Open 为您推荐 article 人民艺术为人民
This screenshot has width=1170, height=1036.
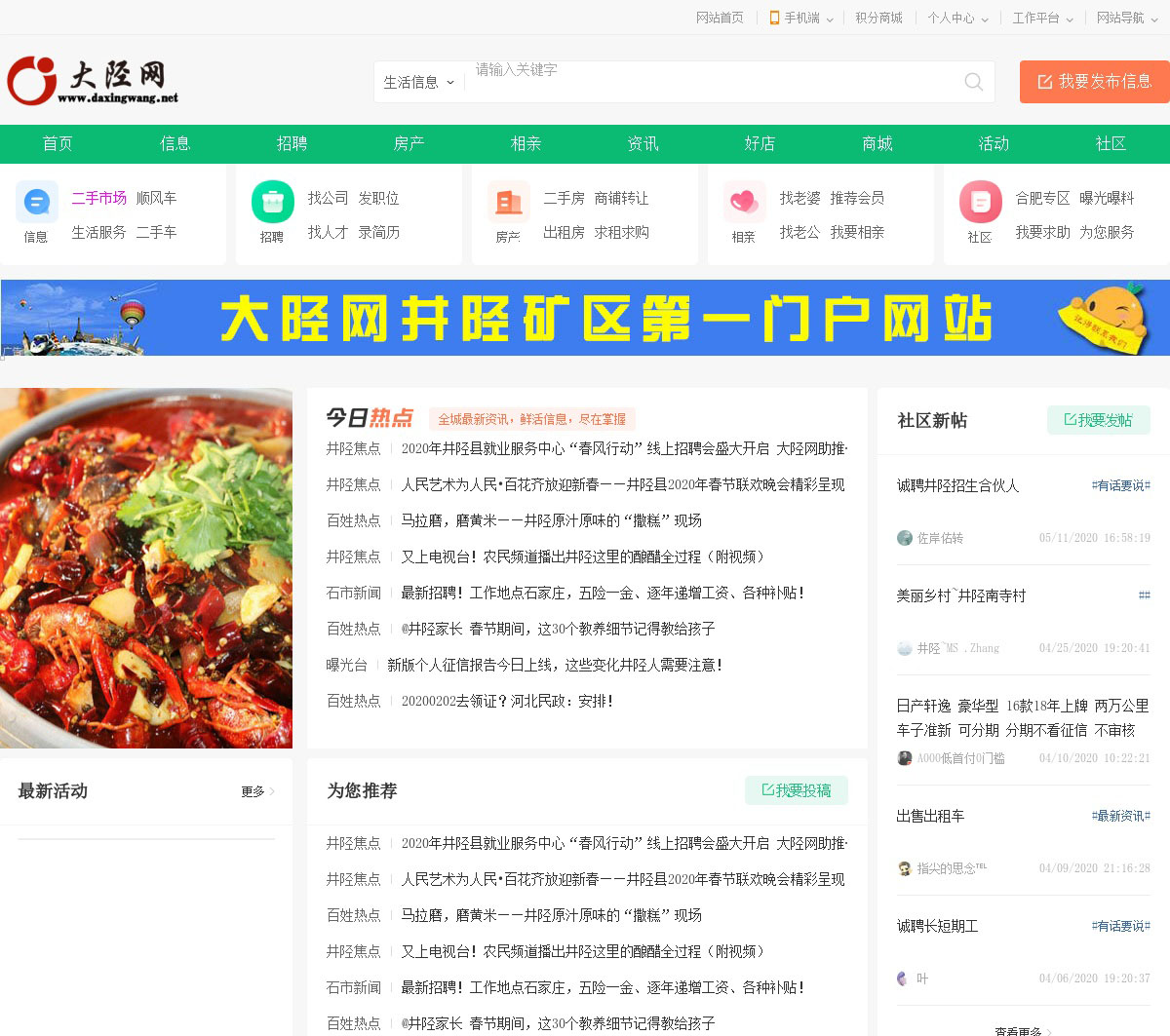(623, 879)
